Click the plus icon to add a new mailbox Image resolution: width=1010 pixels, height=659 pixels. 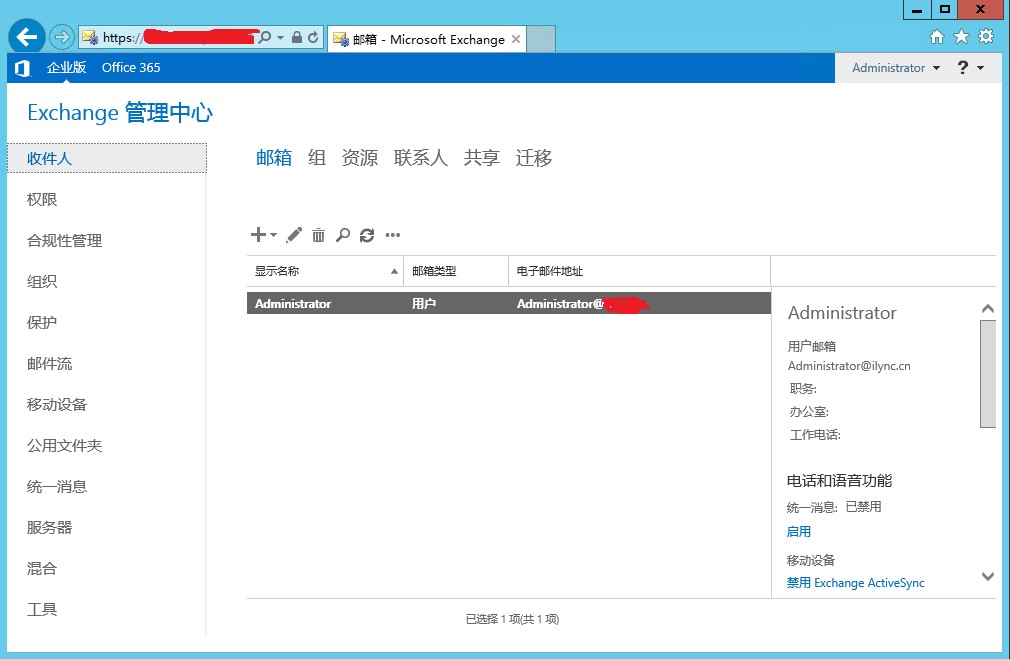point(258,234)
